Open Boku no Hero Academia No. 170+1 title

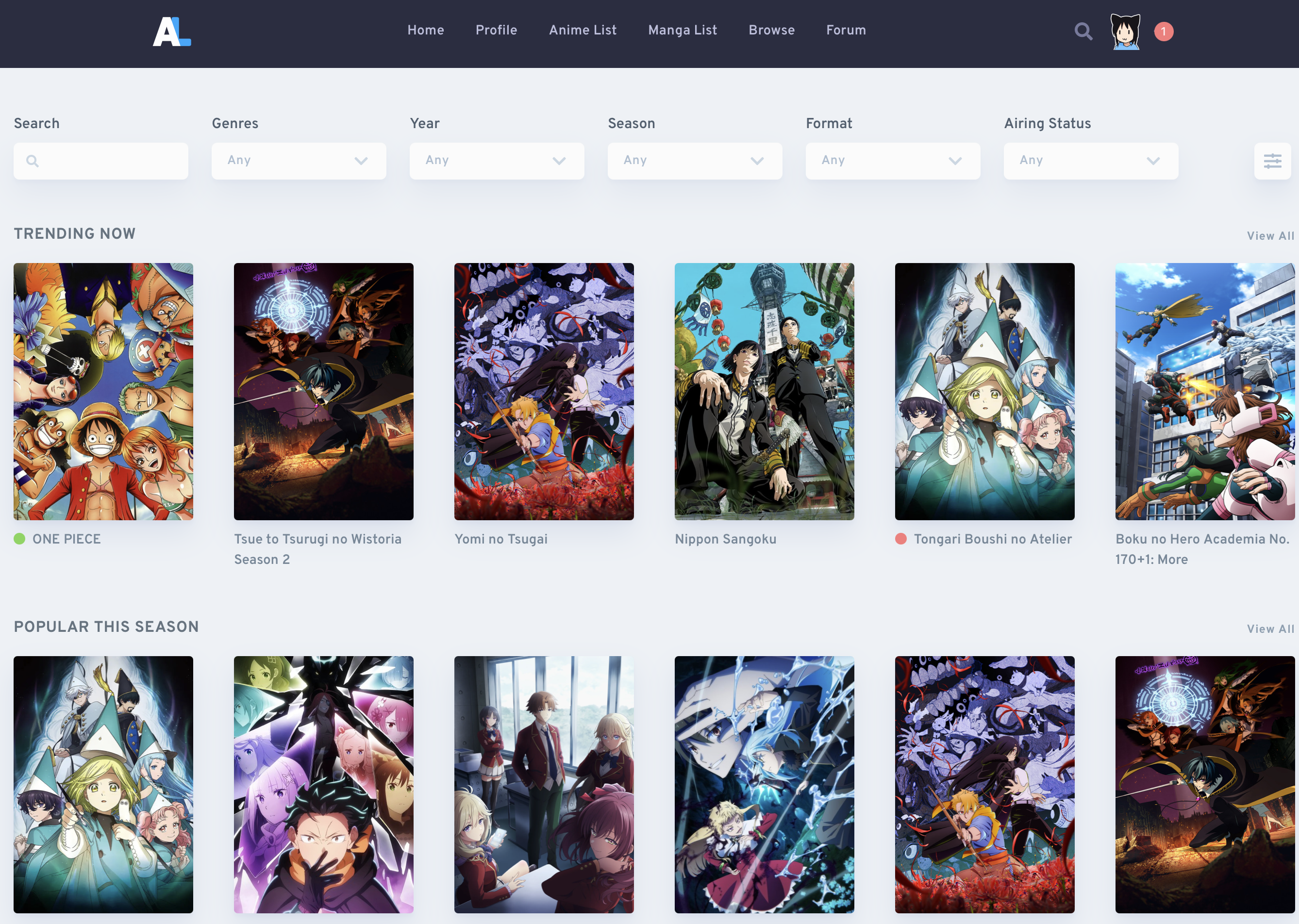[x=1202, y=549]
